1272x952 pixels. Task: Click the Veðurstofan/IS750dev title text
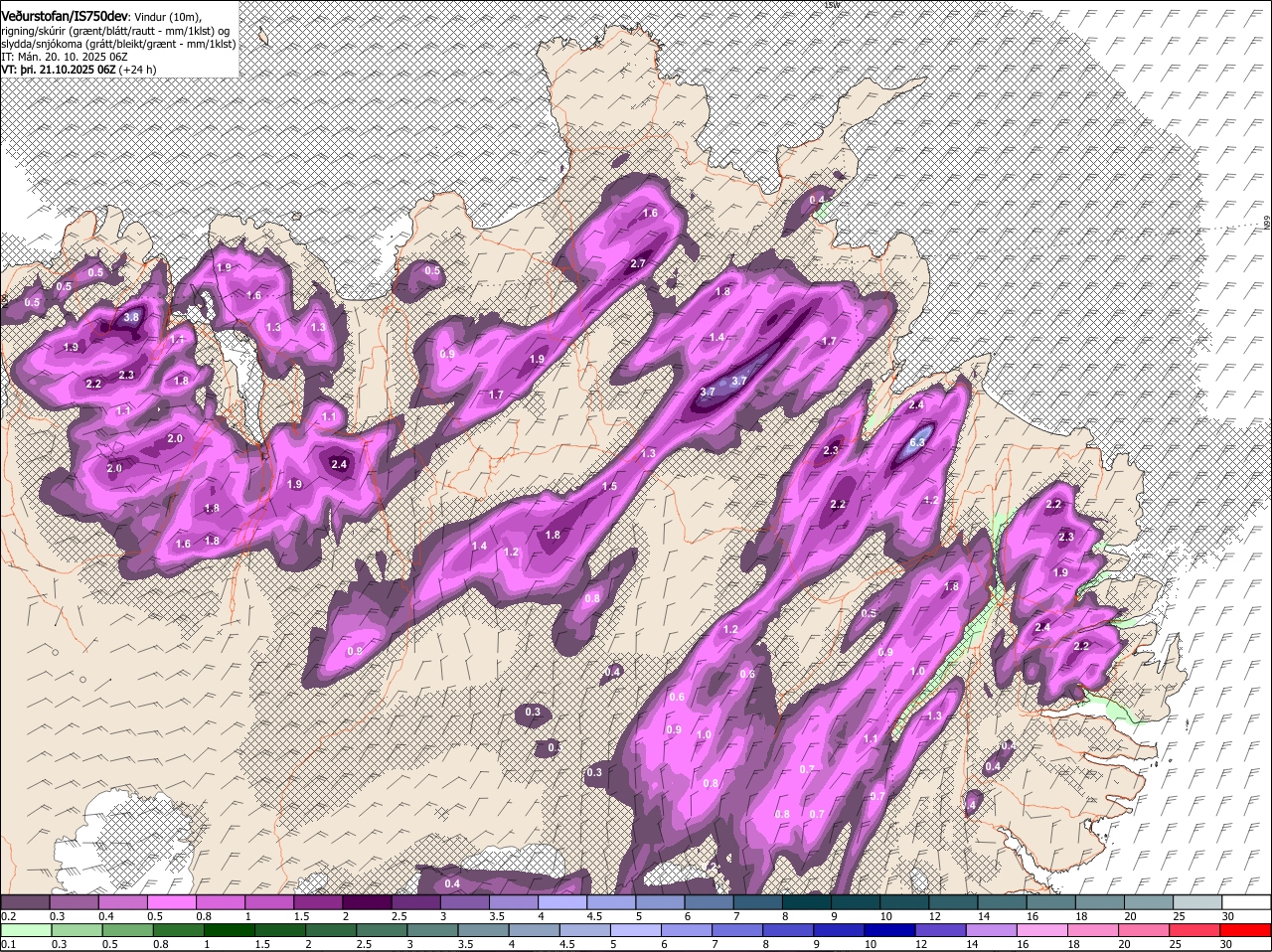click(x=65, y=16)
